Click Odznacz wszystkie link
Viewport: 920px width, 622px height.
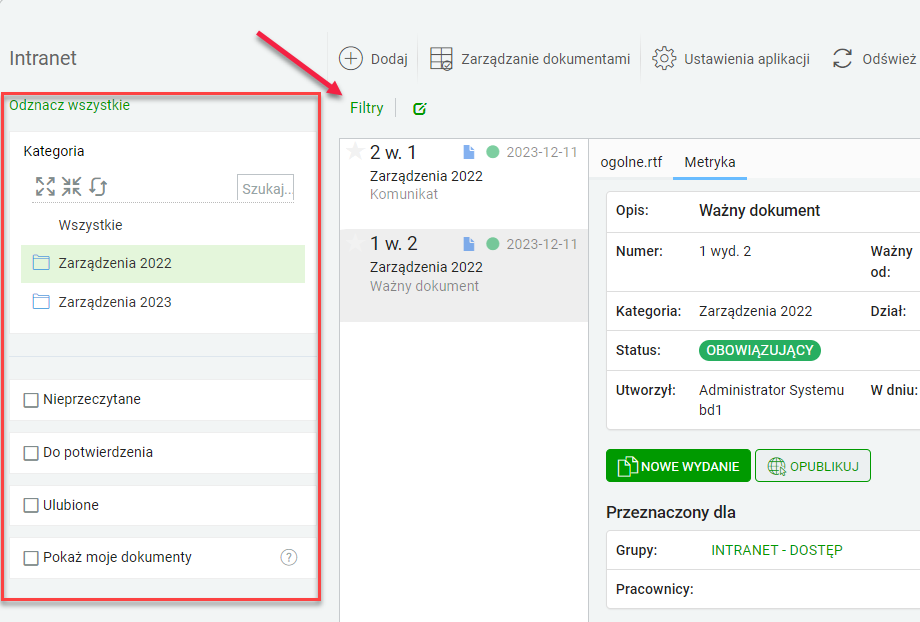point(69,105)
